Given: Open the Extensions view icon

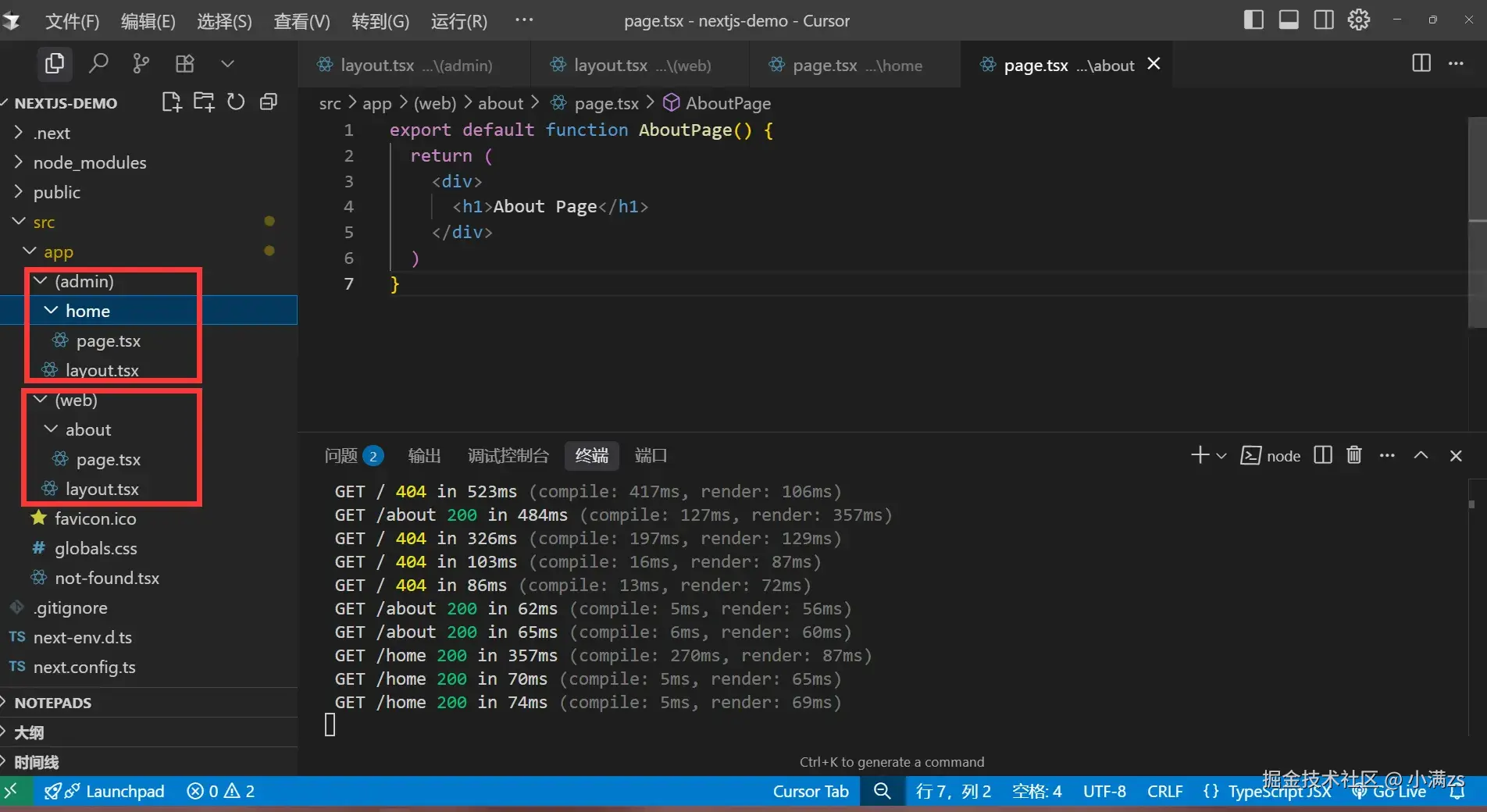Looking at the screenshot, I should [x=184, y=63].
